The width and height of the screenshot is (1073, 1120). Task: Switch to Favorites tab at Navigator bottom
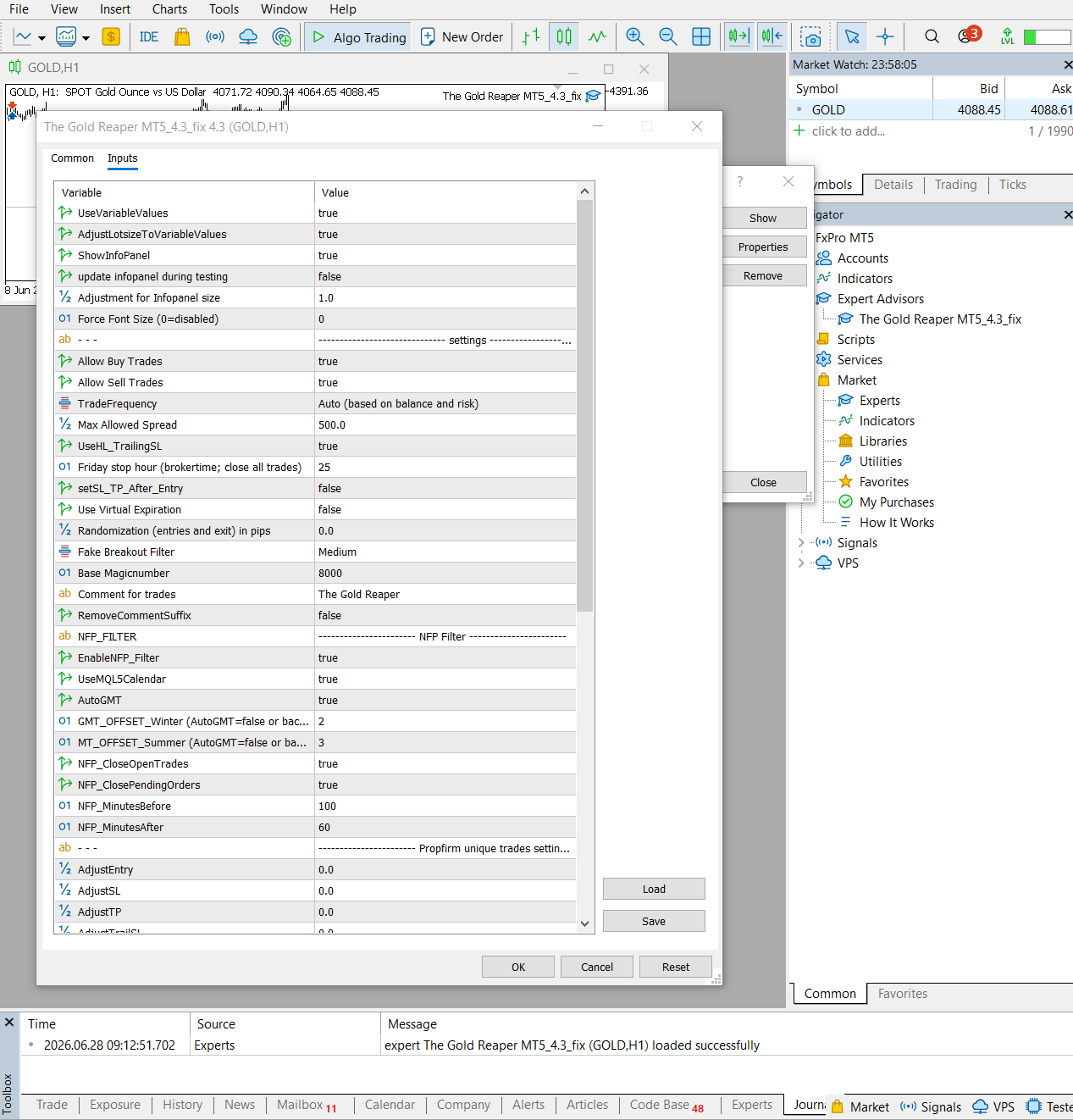coord(902,994)
